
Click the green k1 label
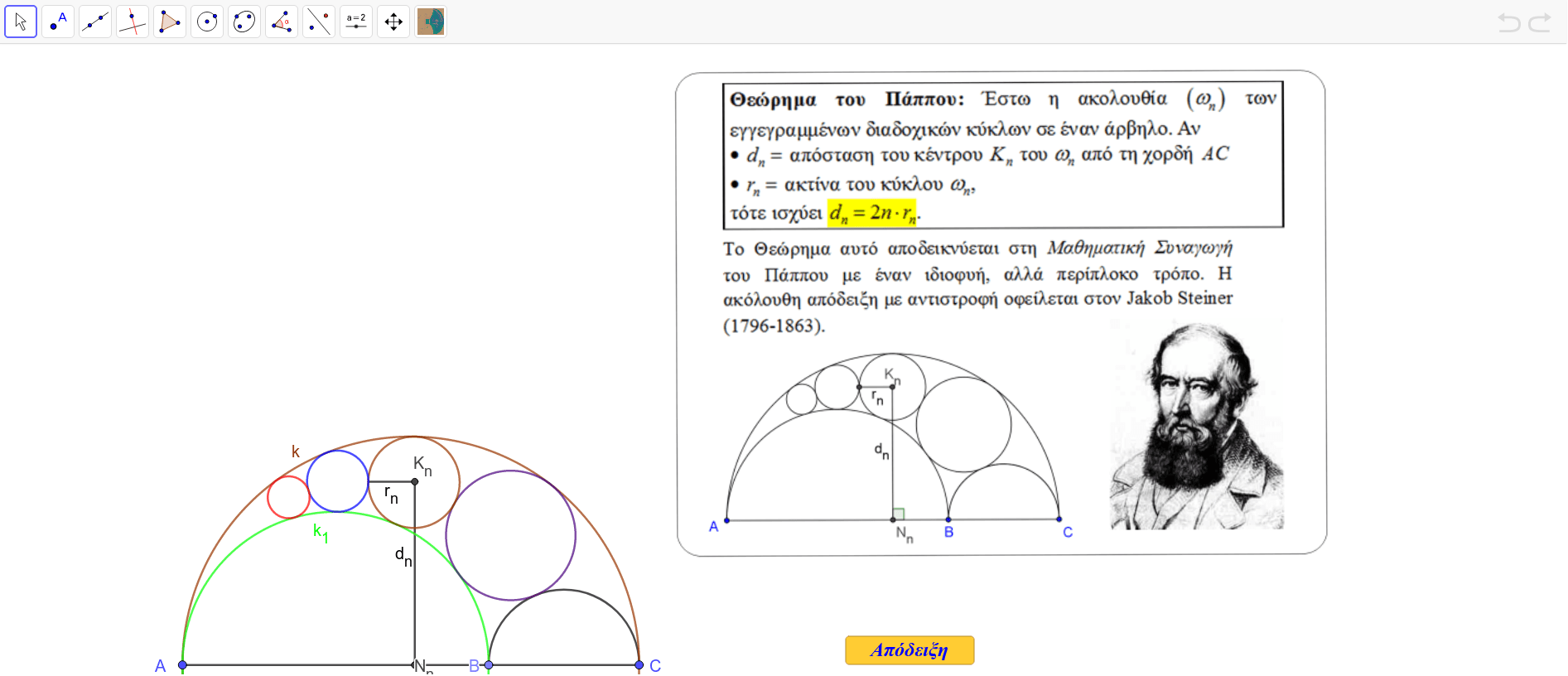[x=321, y=533]
